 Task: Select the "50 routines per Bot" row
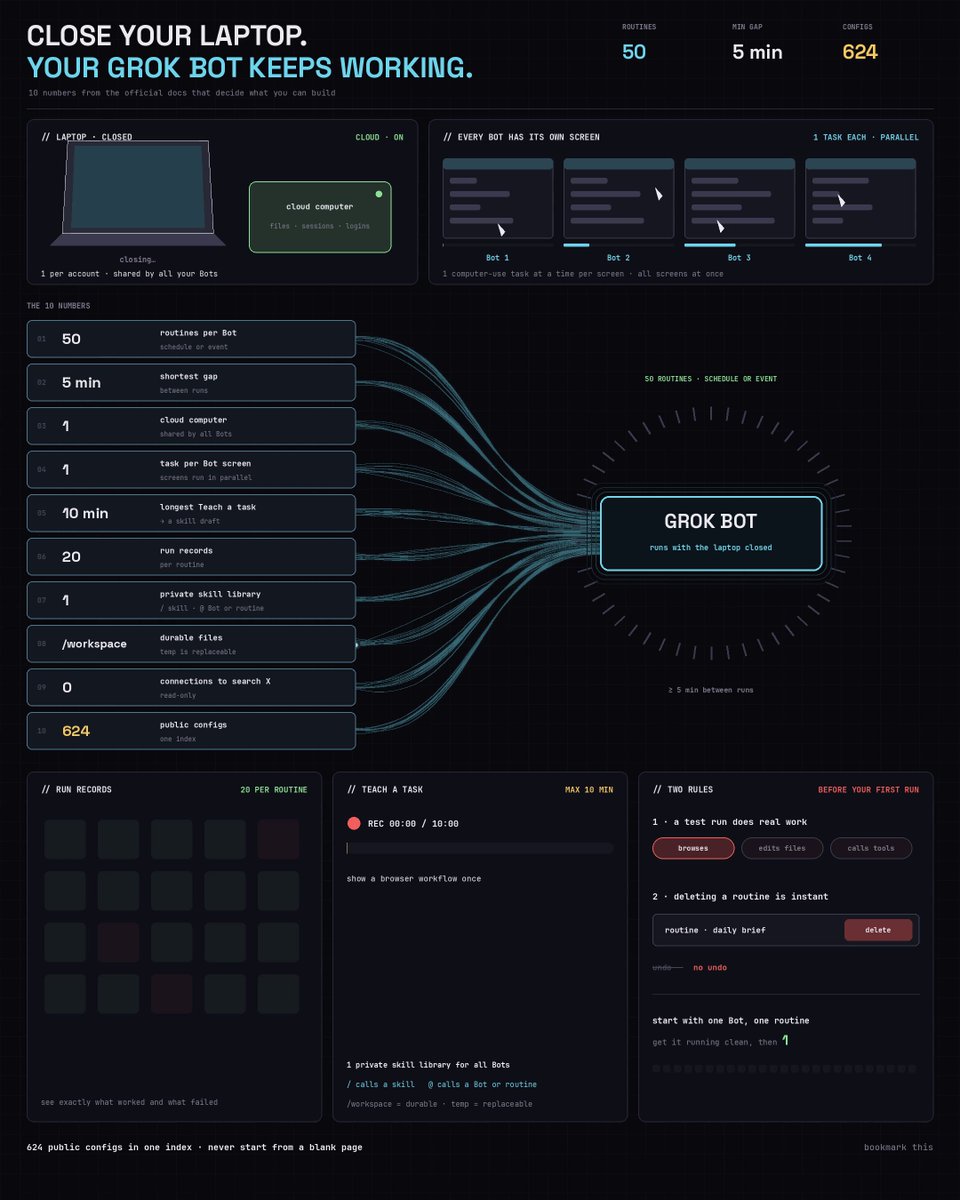click(x=191, y=339)
